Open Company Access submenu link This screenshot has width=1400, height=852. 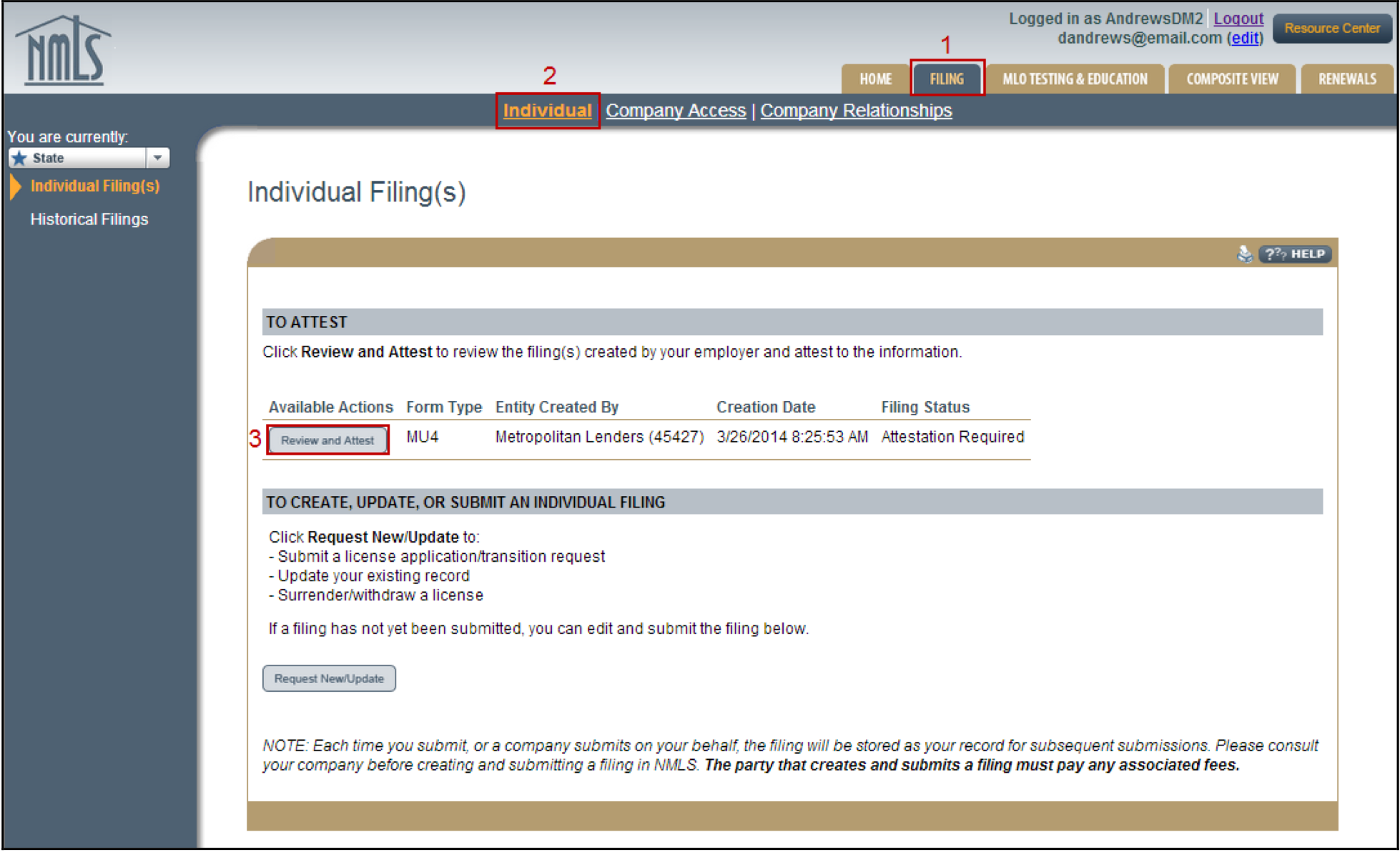676,111
